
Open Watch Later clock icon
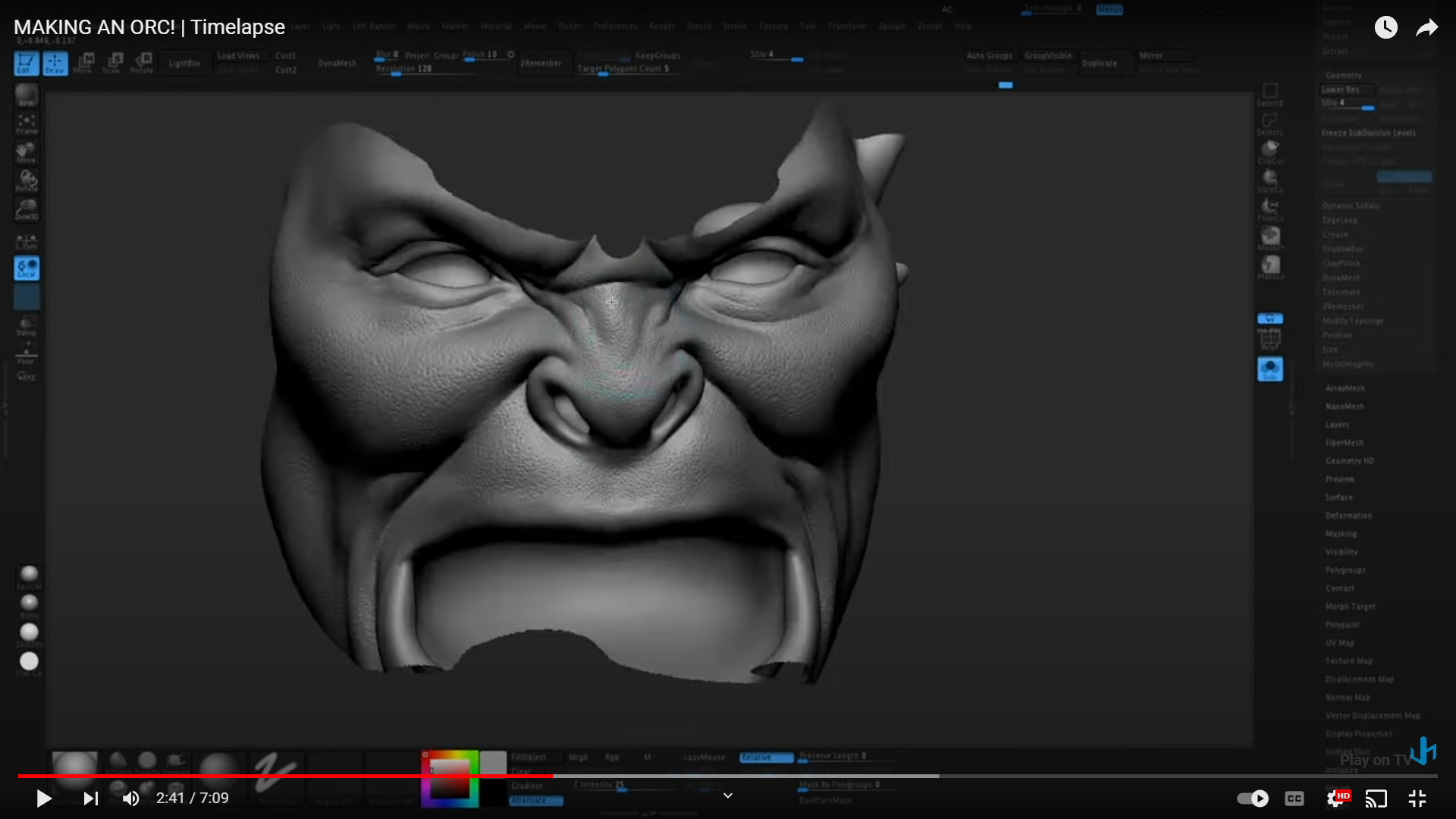tap(1385, 28)
